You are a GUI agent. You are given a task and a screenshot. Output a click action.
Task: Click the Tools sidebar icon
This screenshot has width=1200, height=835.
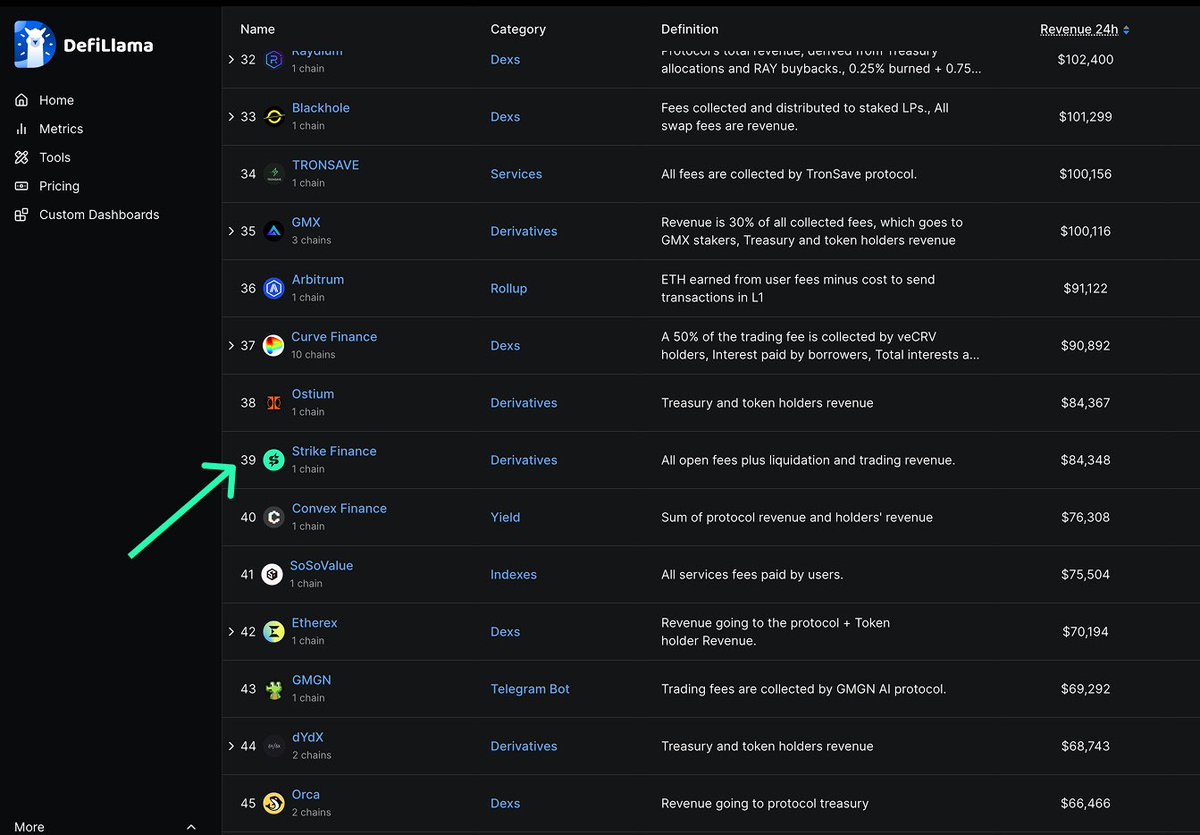point(22,157)
